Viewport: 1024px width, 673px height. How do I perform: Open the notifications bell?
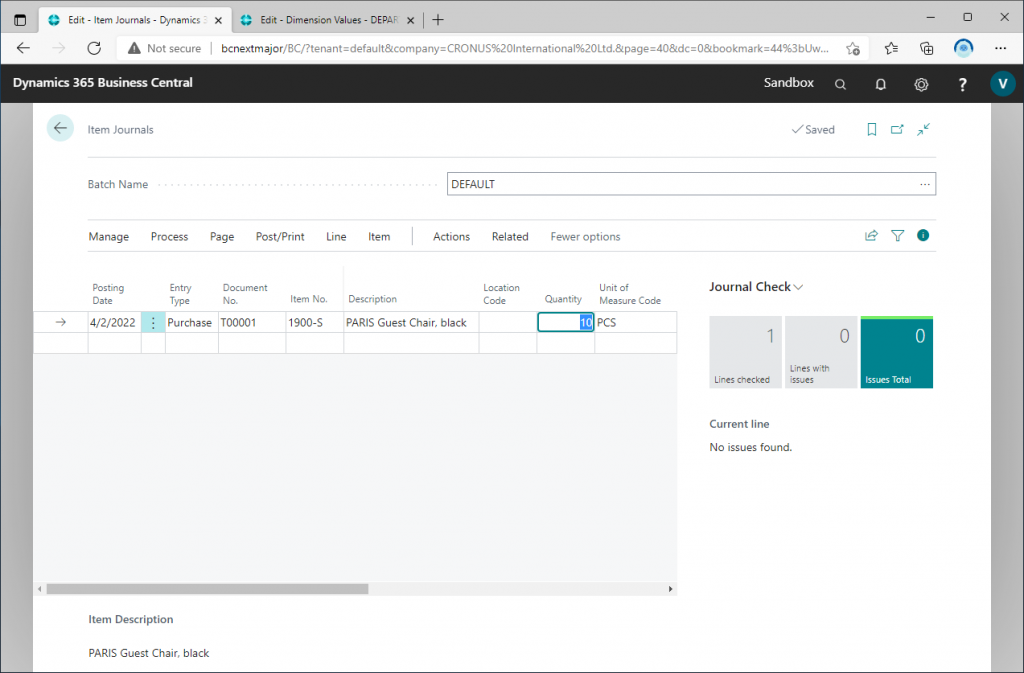(881, 84)
